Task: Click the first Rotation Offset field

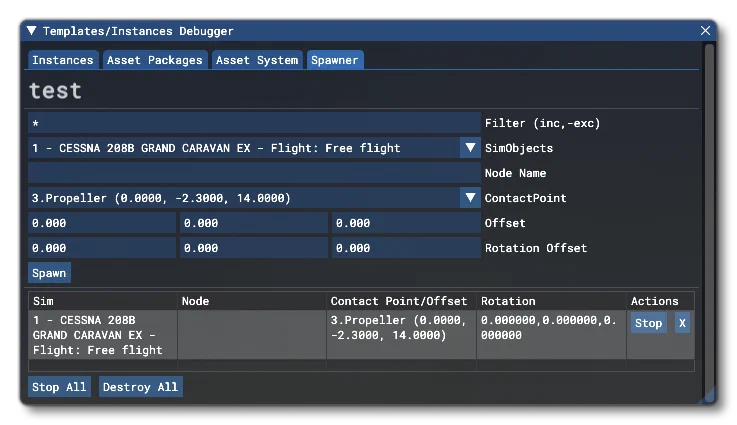Action: click(x=102, y=248)
